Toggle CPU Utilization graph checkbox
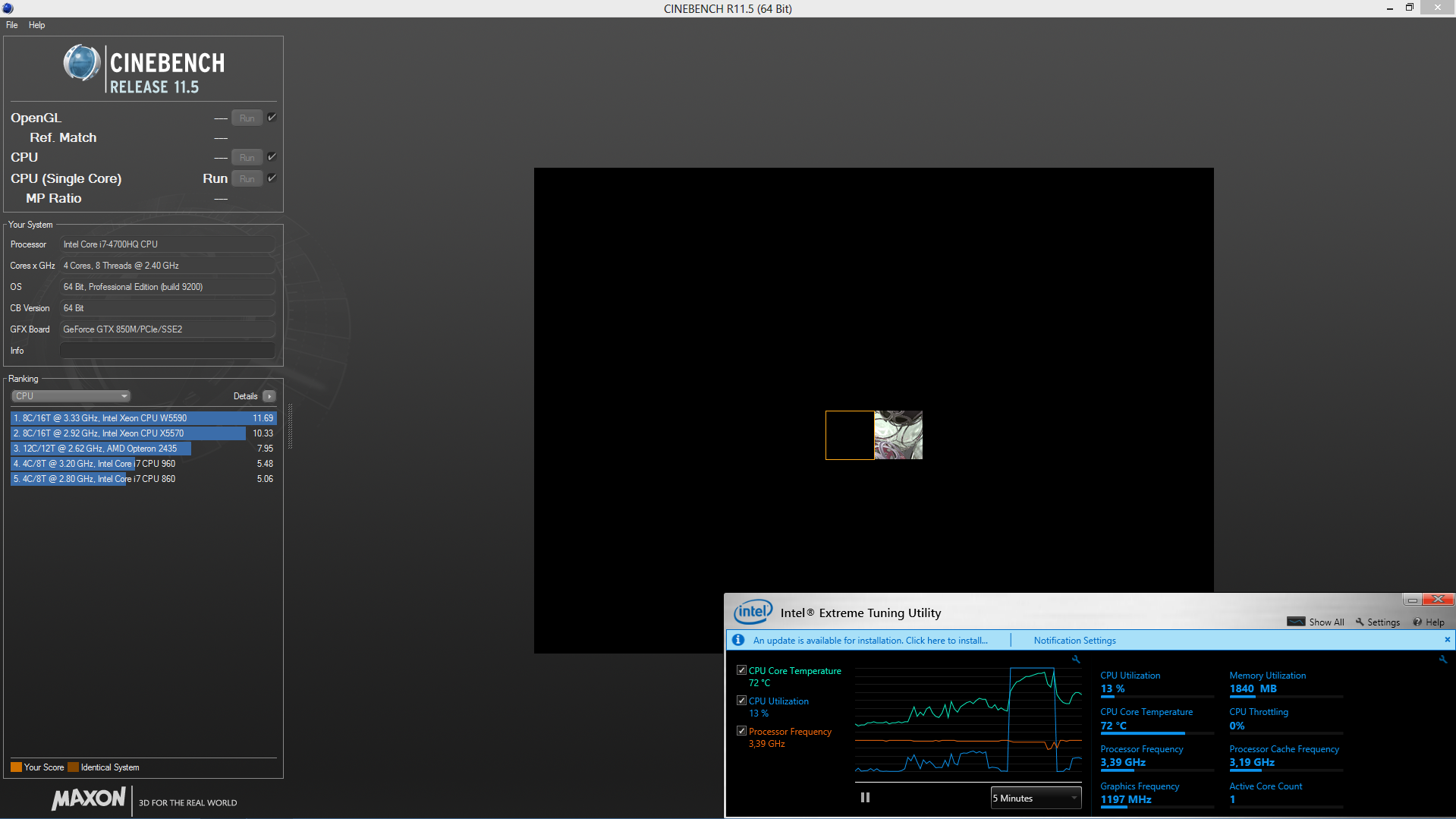The image size is (1456, 819). click(741, 701)
